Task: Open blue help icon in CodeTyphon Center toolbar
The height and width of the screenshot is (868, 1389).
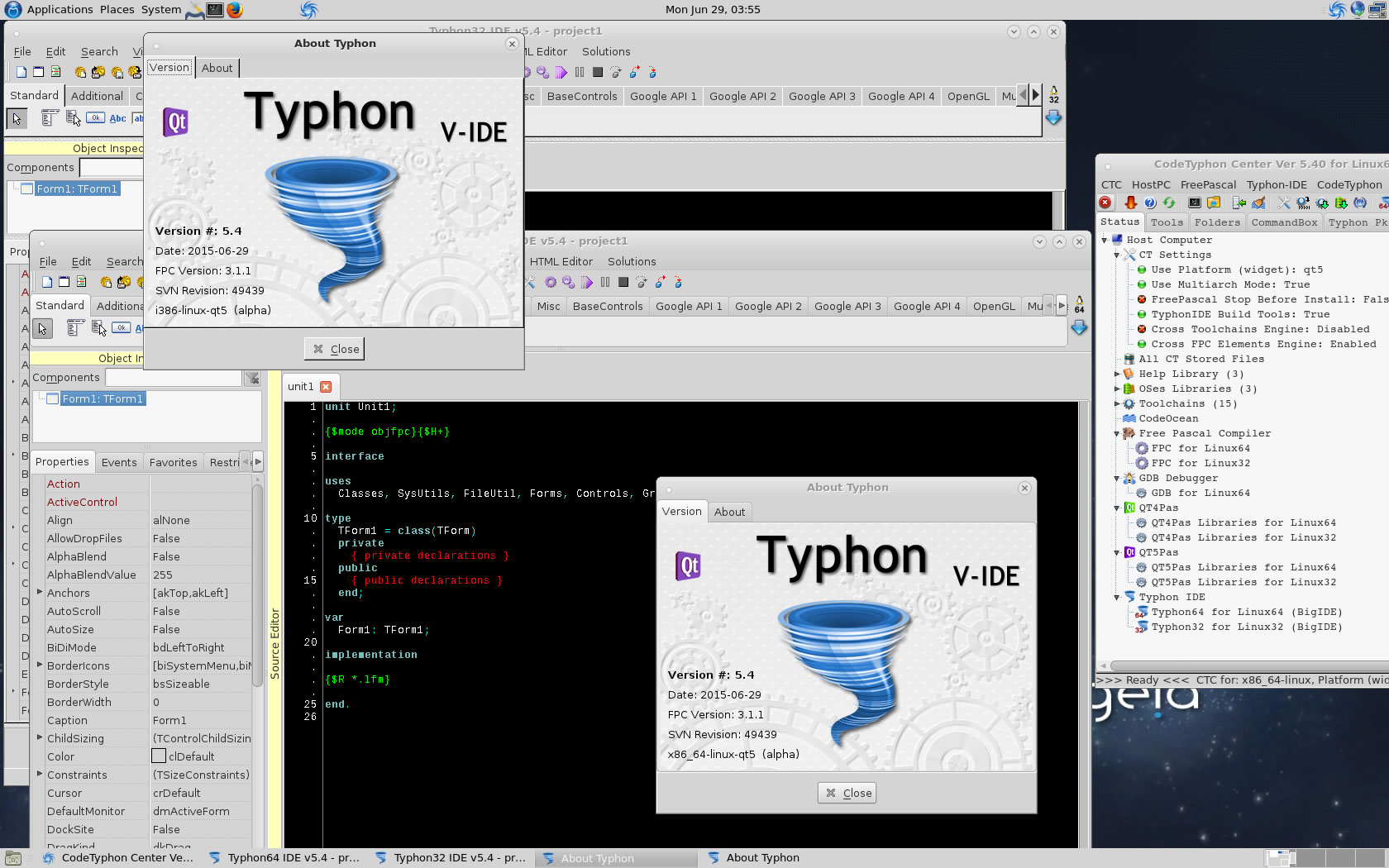Action: [1150, 203]
